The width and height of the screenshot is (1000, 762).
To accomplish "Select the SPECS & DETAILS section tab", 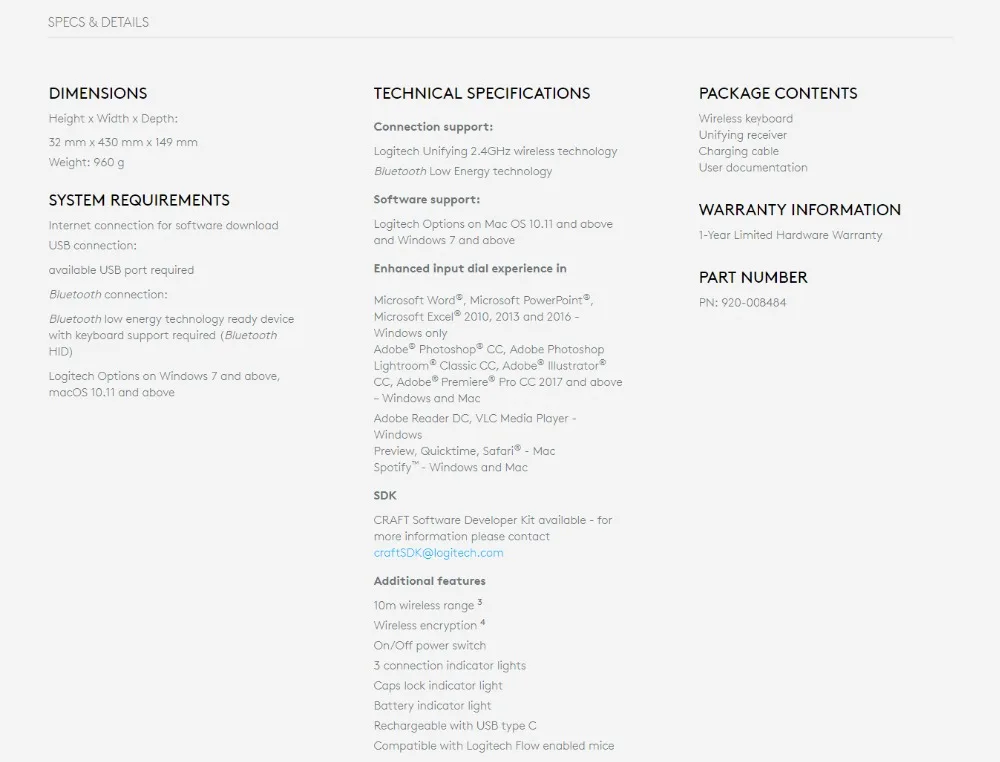I will click(x=98, y=22).
